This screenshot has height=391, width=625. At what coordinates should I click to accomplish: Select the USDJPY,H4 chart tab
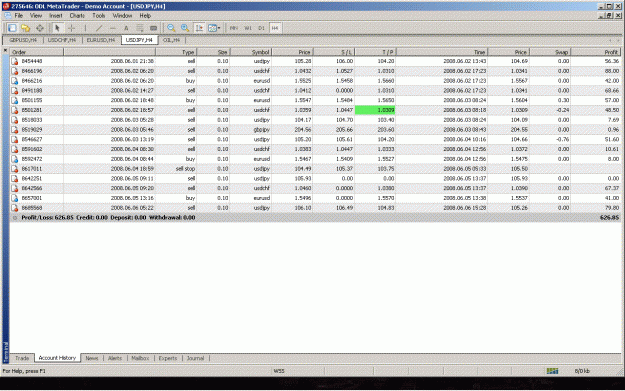(x=139, y=40)
